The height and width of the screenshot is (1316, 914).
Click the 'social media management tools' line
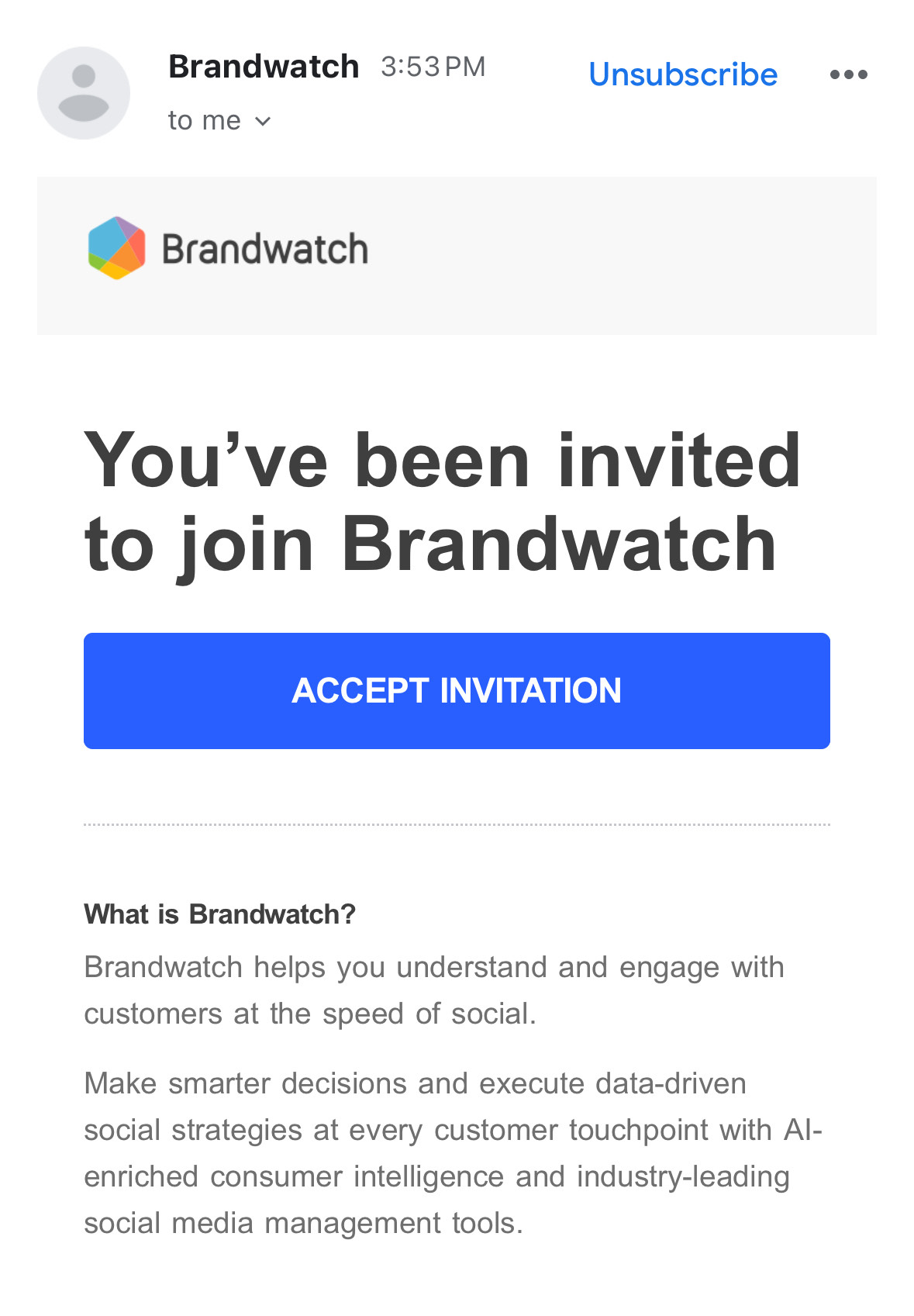point(303,1224)
